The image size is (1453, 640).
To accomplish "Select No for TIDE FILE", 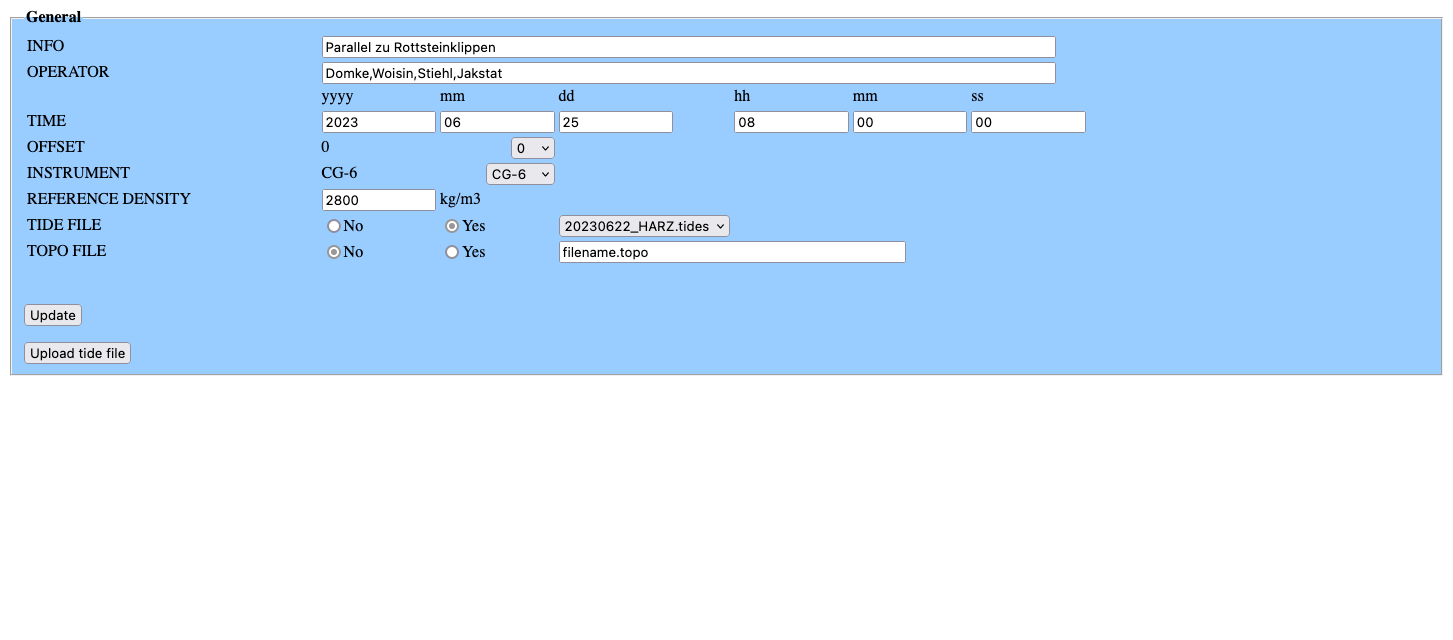I will coord(334,226).
